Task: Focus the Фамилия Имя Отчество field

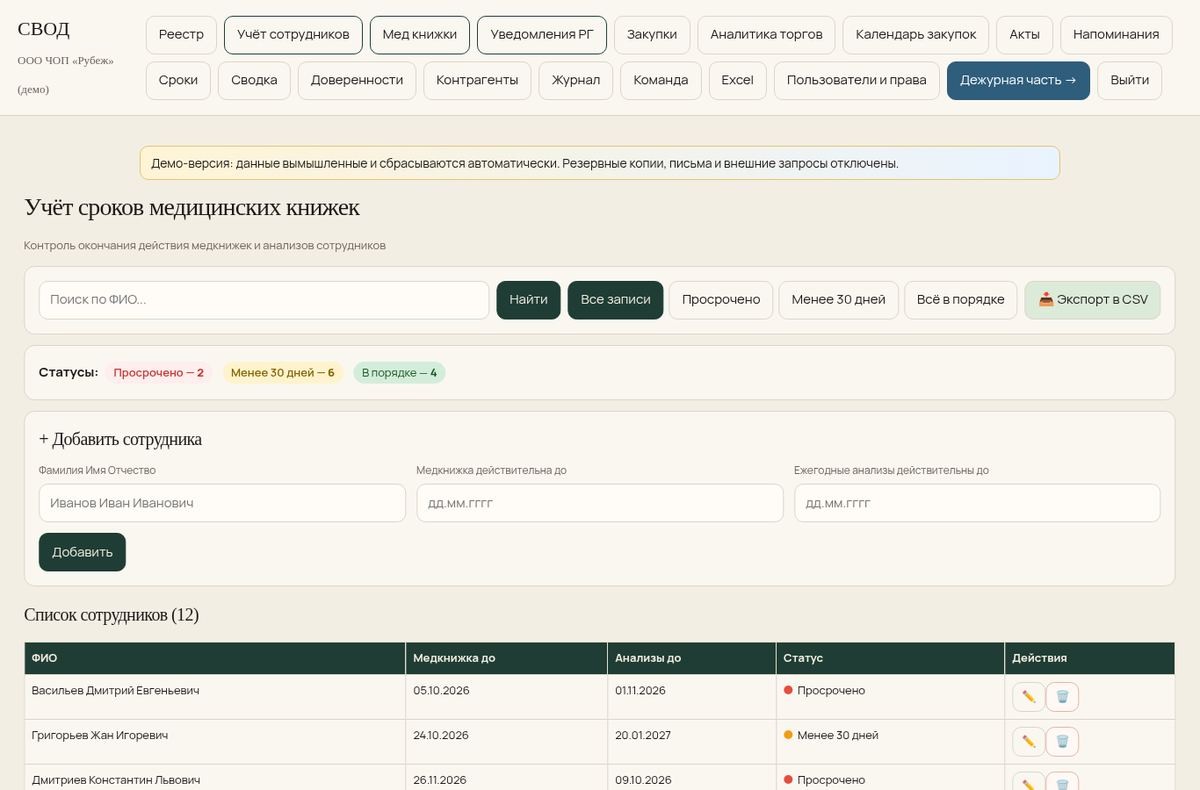Action: (222, 503)
